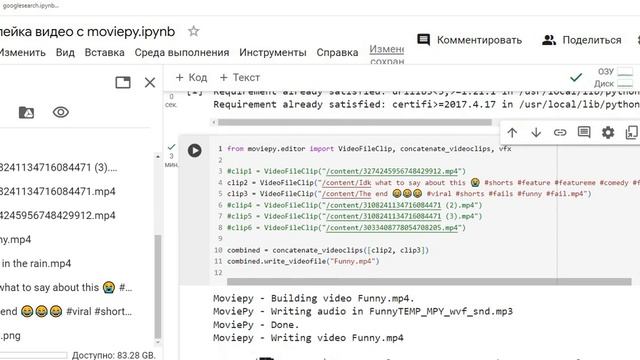Click the comment icon next to Комментировать

tap(424, 40)
